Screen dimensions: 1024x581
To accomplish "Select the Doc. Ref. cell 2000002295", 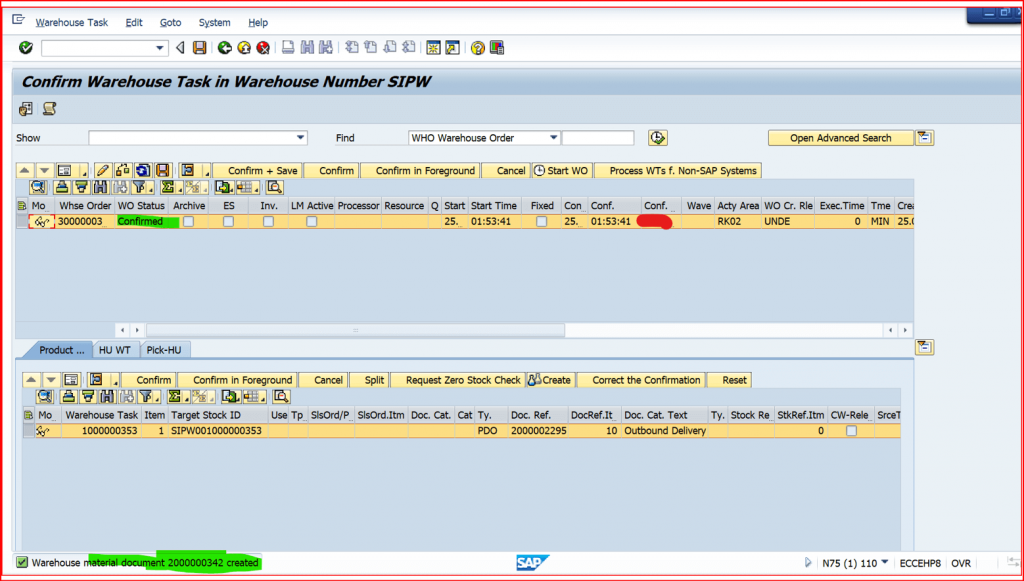I will 538,431.
